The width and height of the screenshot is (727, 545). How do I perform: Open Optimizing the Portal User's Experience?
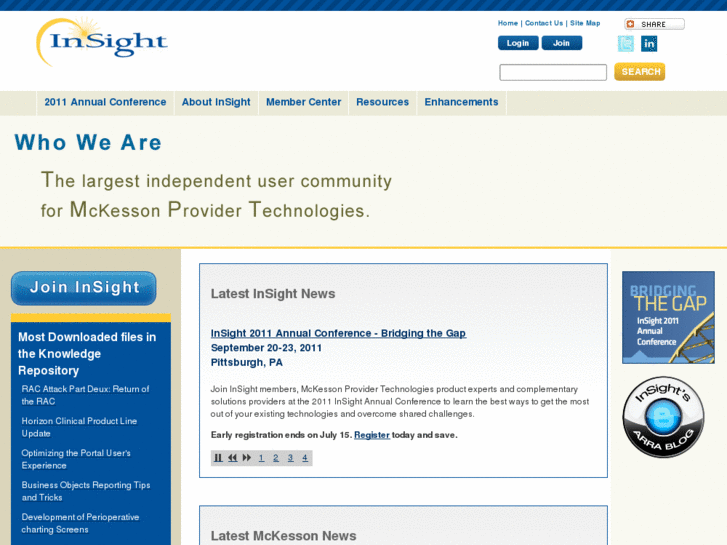[x=76, y=459]
